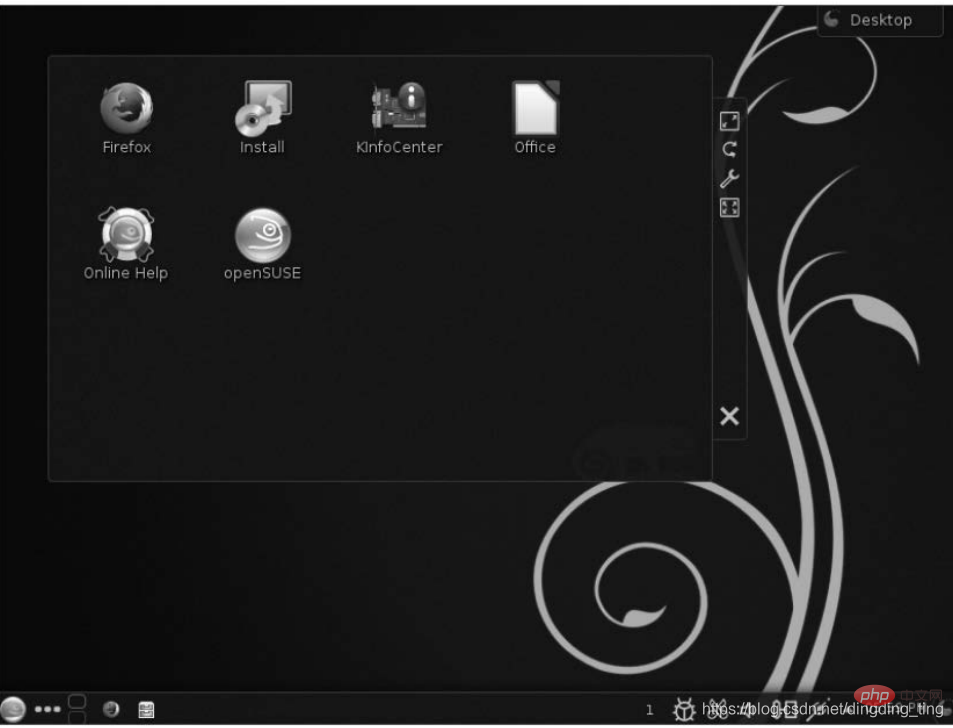Click the widget resize handle icon
This screenshot has height=728, width=953.
[729, 121]
